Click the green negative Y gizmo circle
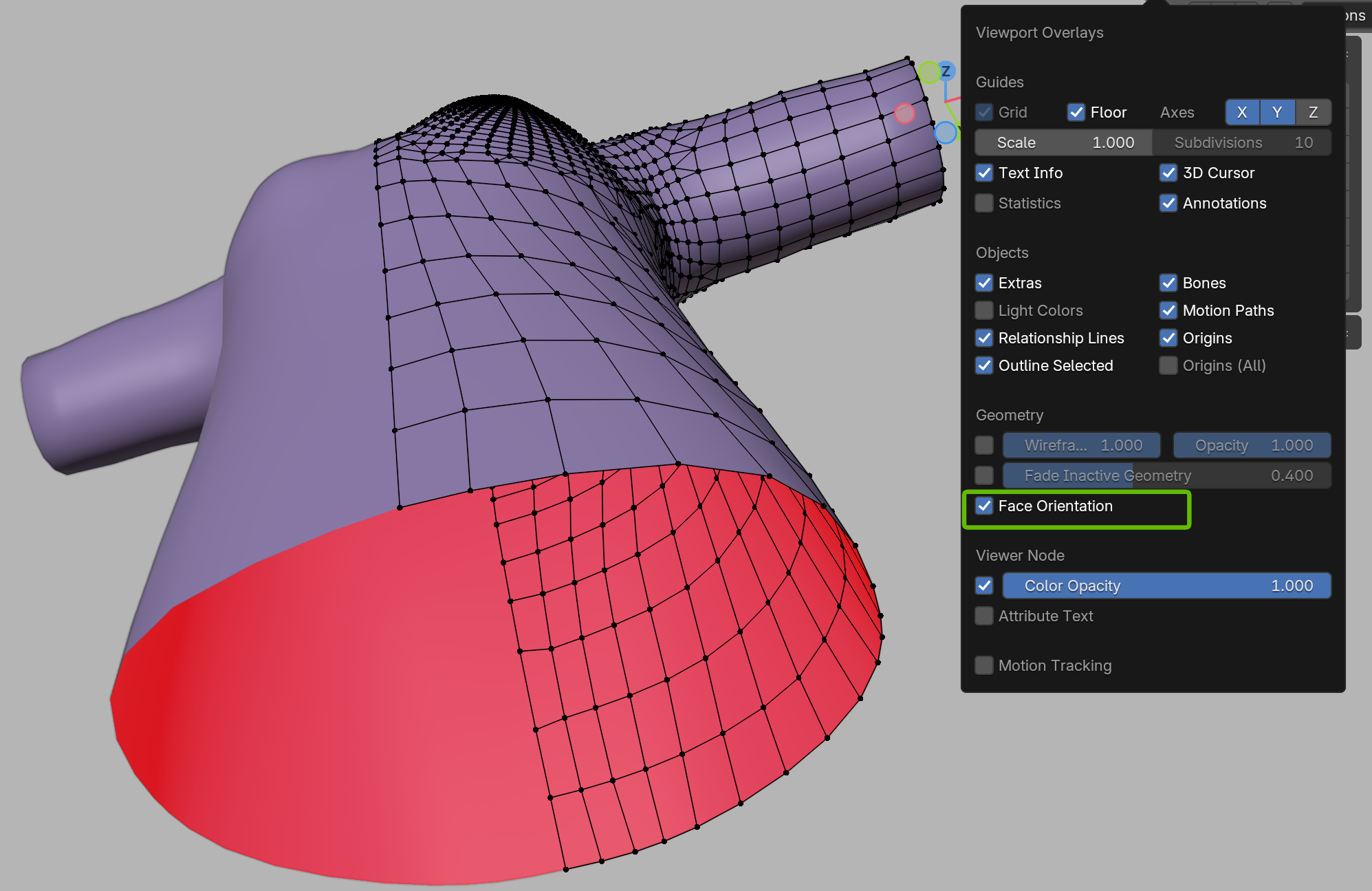 click(929, 72)
